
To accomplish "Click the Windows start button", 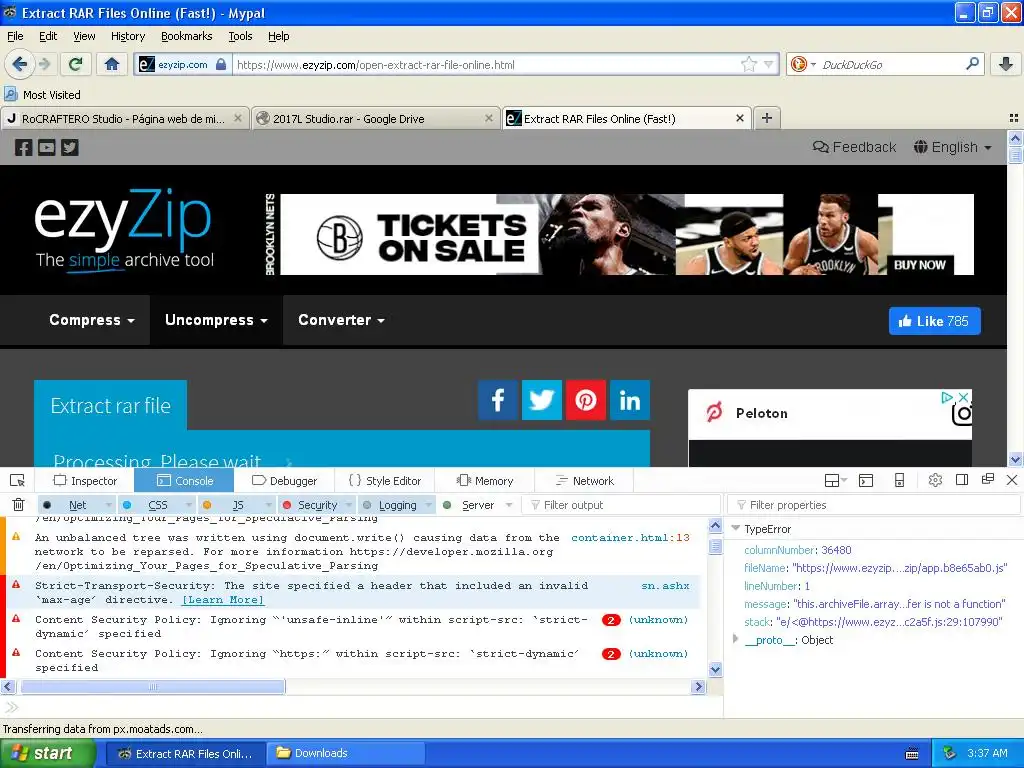I will [x=48, y=753].
